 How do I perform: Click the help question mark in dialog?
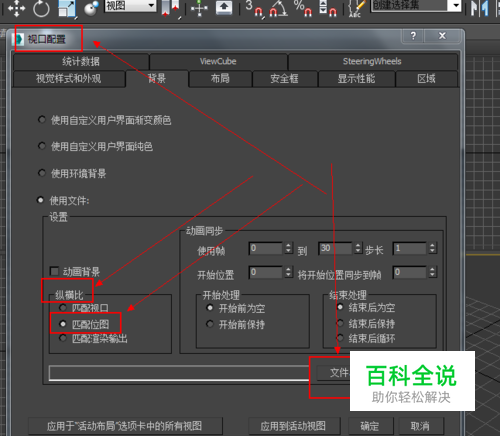[x=413, y=35]
